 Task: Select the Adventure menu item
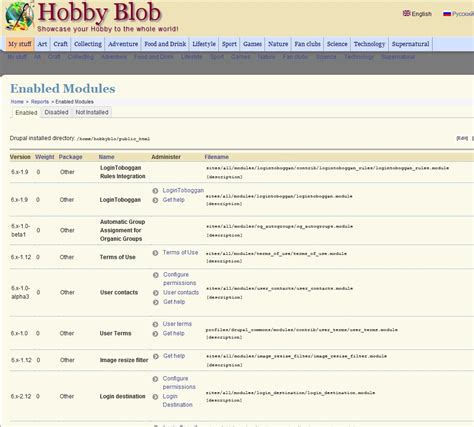123,44
